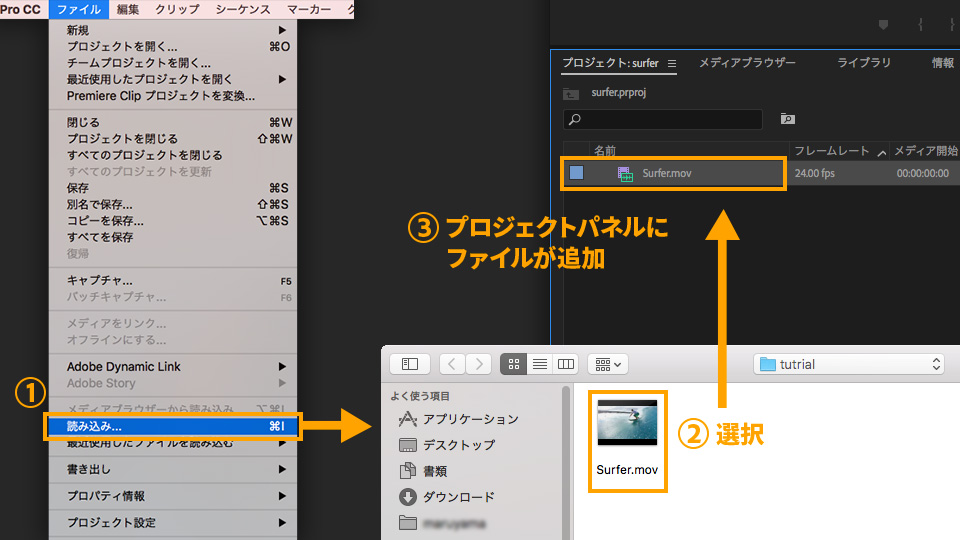Open the プロジェクト: surfer panel menu icon
Viewport: 960px width, 540px height.
point(672,64)
